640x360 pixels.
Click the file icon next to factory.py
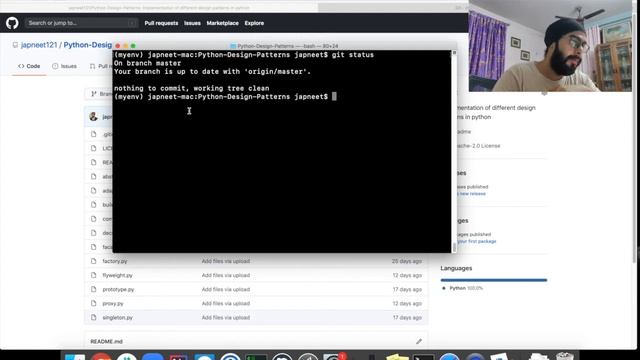(94, 261)
